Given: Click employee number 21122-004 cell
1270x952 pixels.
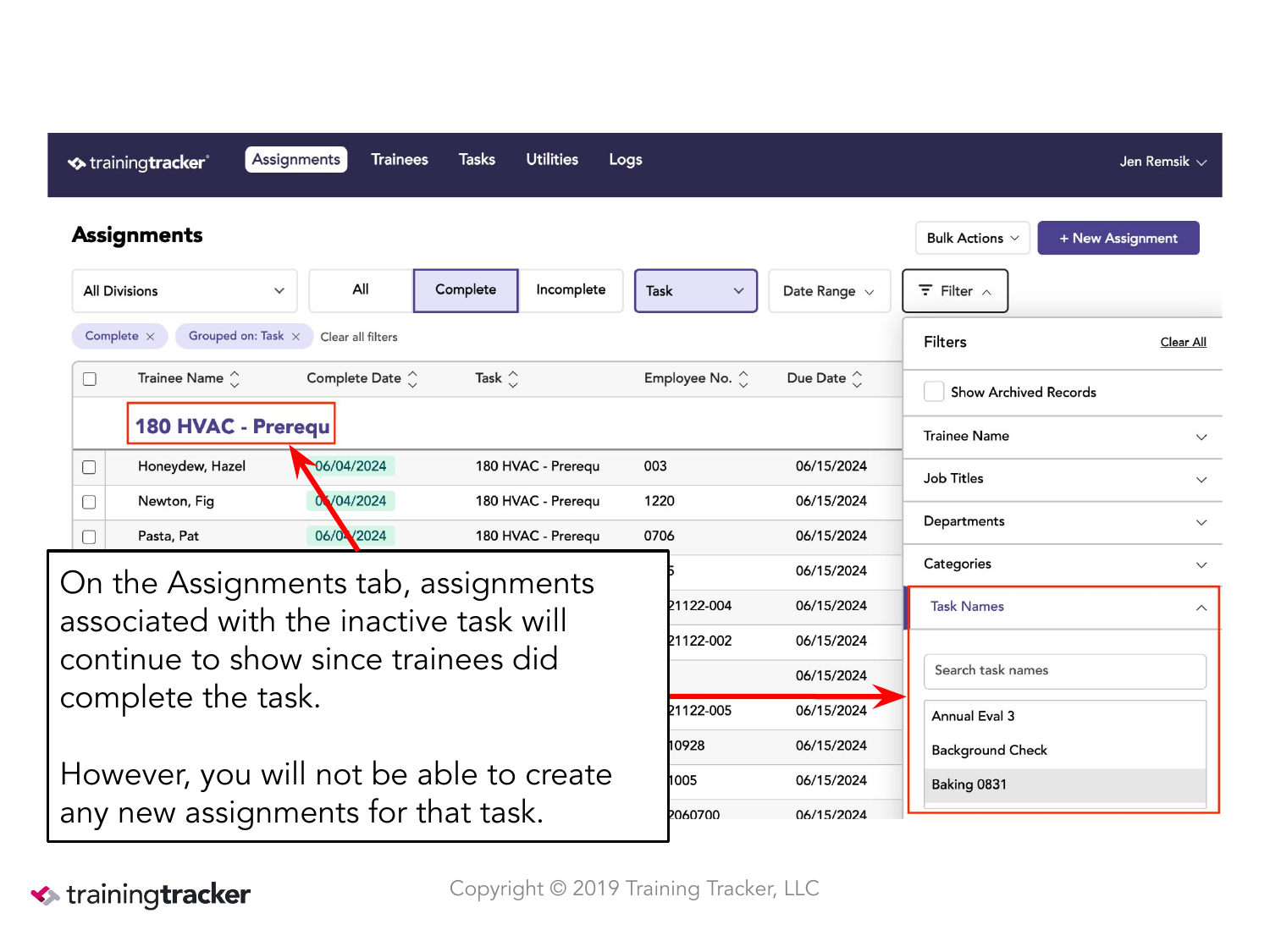Looking at the screenshot, I should point(700,606).
